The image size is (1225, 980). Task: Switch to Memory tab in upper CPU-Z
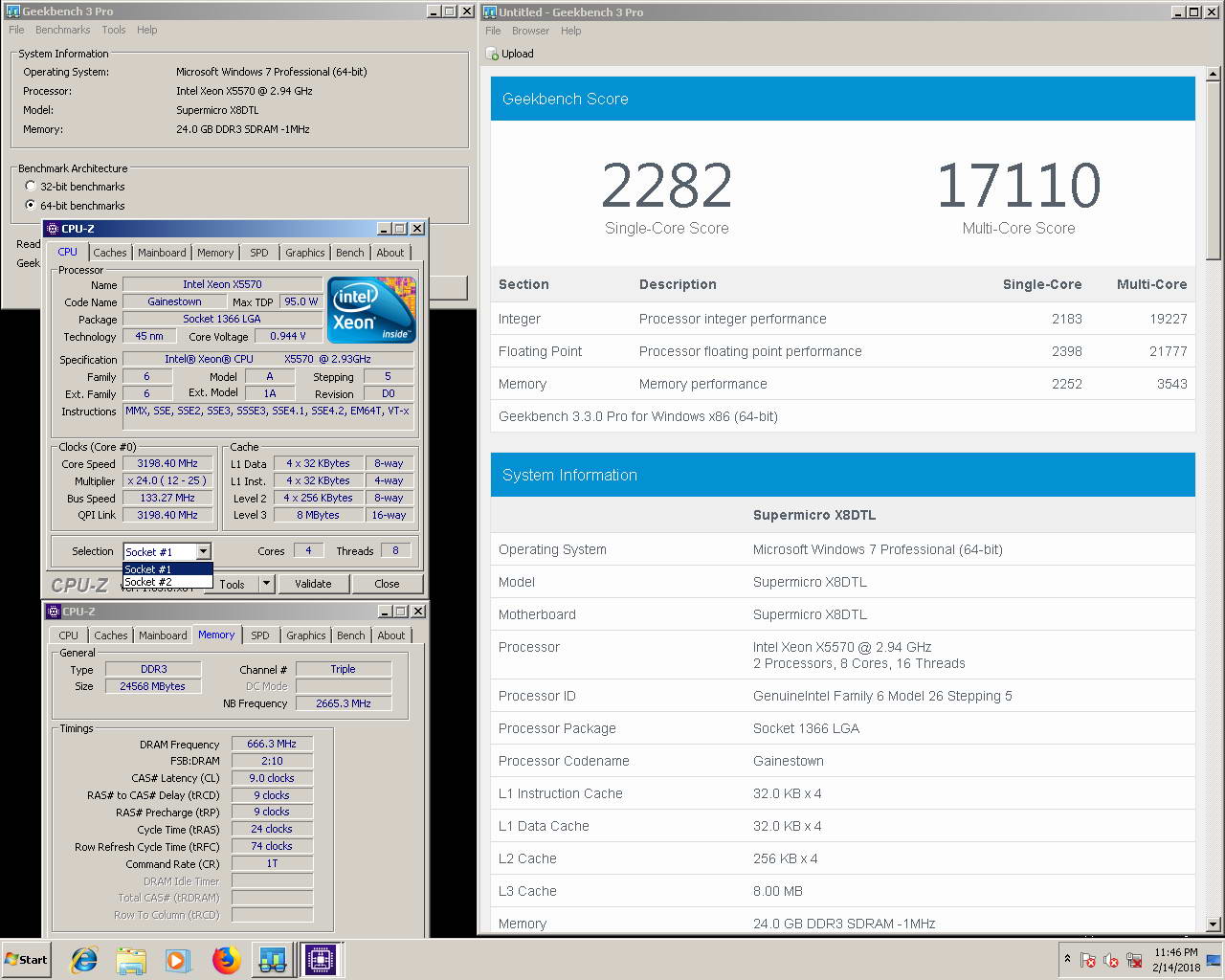215,253
